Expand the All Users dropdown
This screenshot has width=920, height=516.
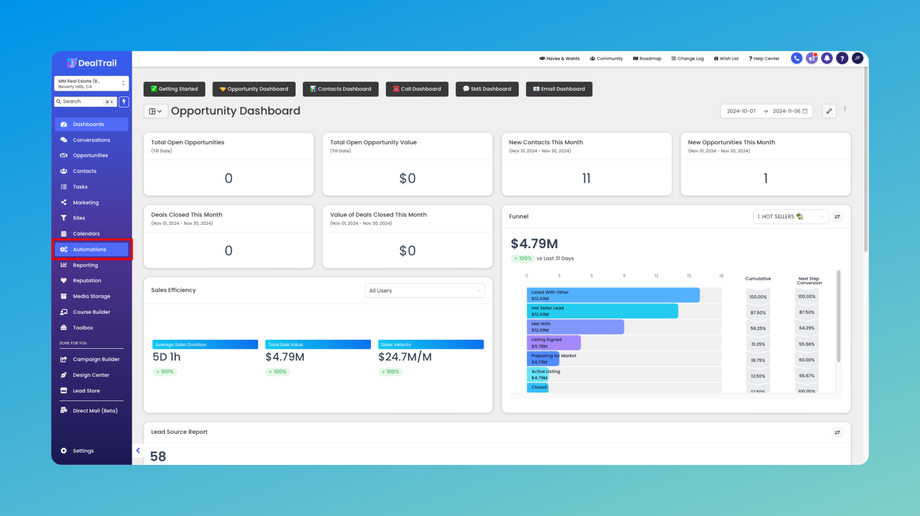coord(425,291)
